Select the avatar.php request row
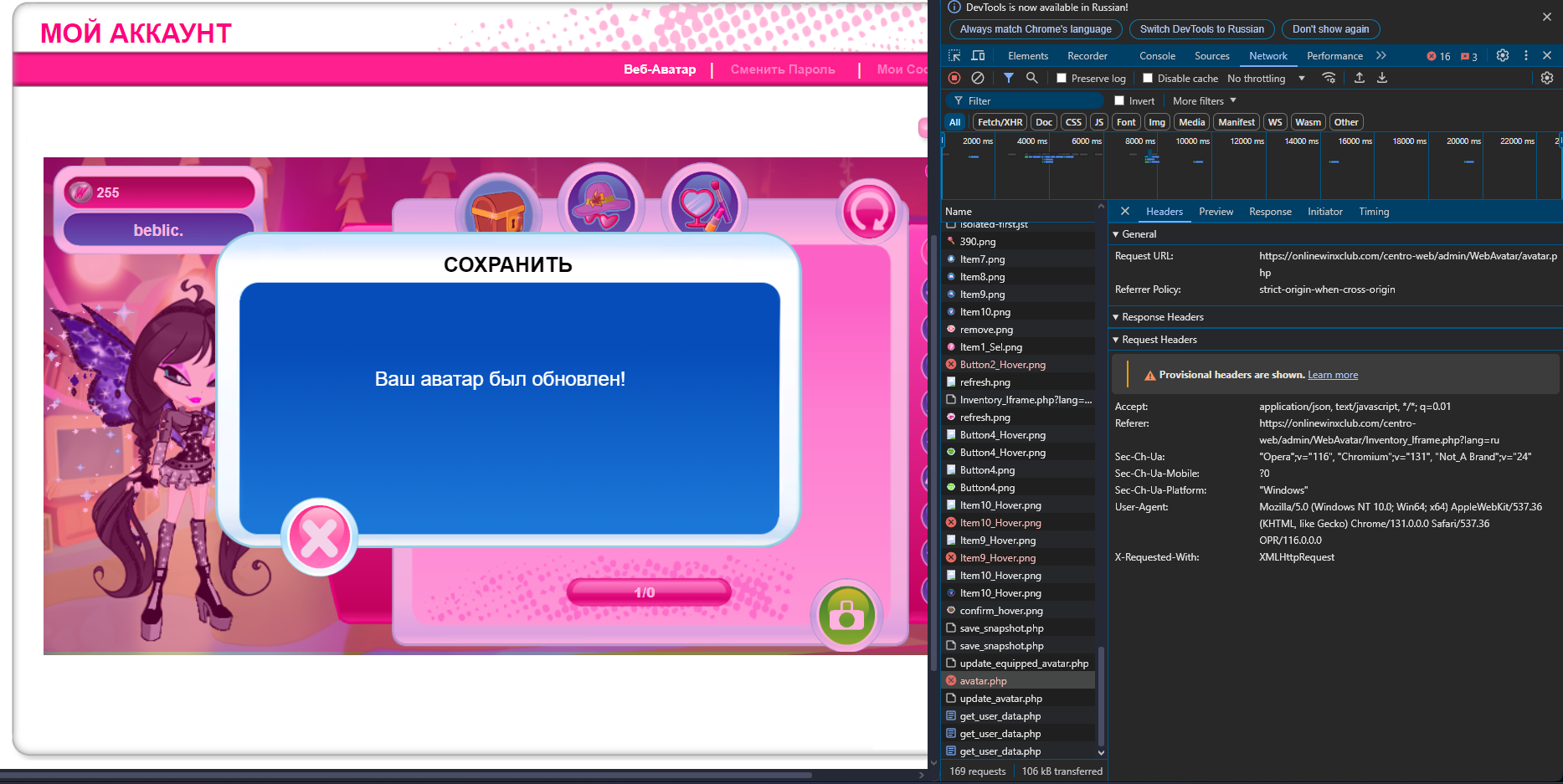This screenshot has height=784, width=1563. 1018,681
